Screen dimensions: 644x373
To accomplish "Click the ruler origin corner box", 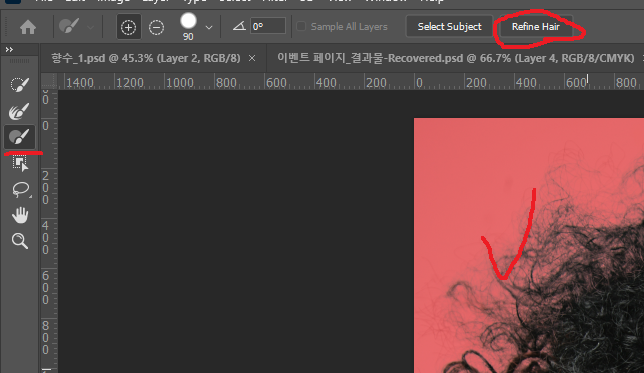I will [x=49, y=82].
